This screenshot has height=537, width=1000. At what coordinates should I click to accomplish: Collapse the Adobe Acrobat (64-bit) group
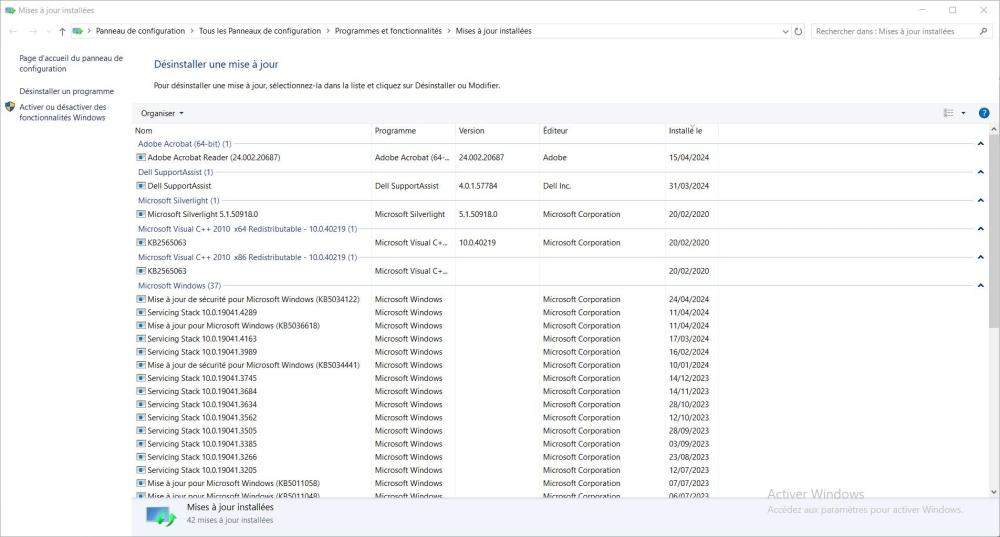point(980,144)
